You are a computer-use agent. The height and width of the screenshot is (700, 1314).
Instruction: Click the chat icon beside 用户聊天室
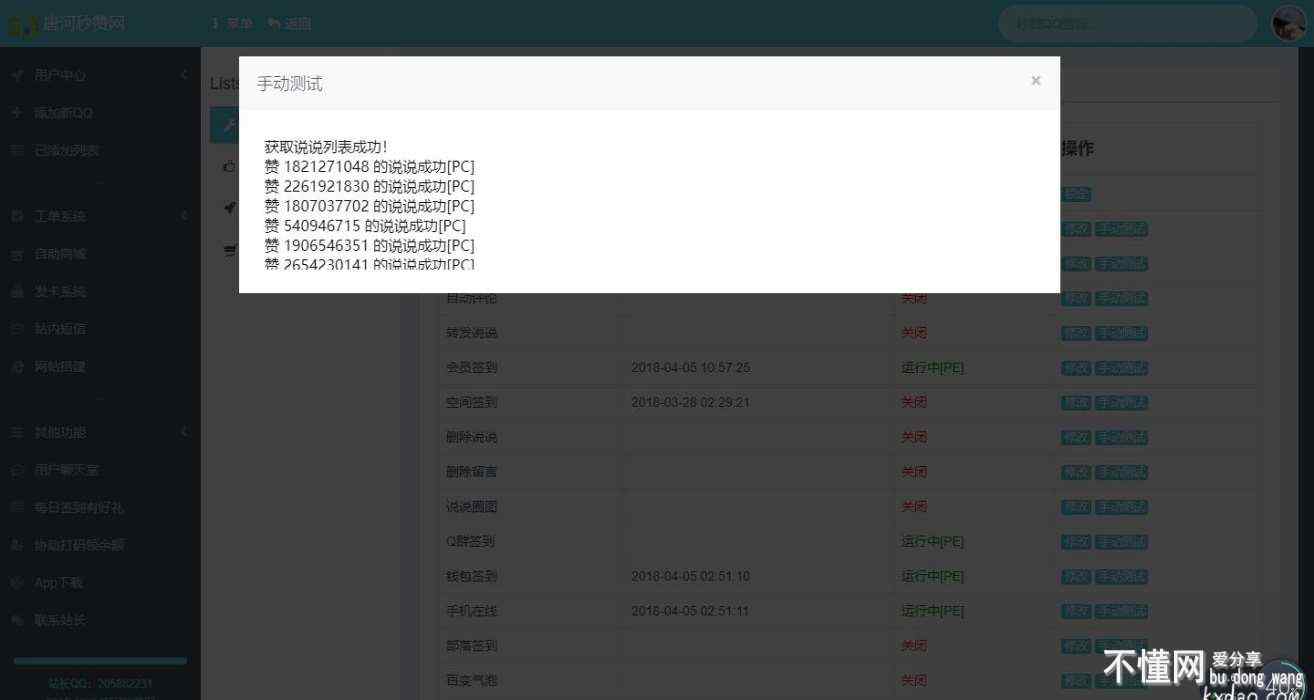pyautogui.click(x=17, y=470)
